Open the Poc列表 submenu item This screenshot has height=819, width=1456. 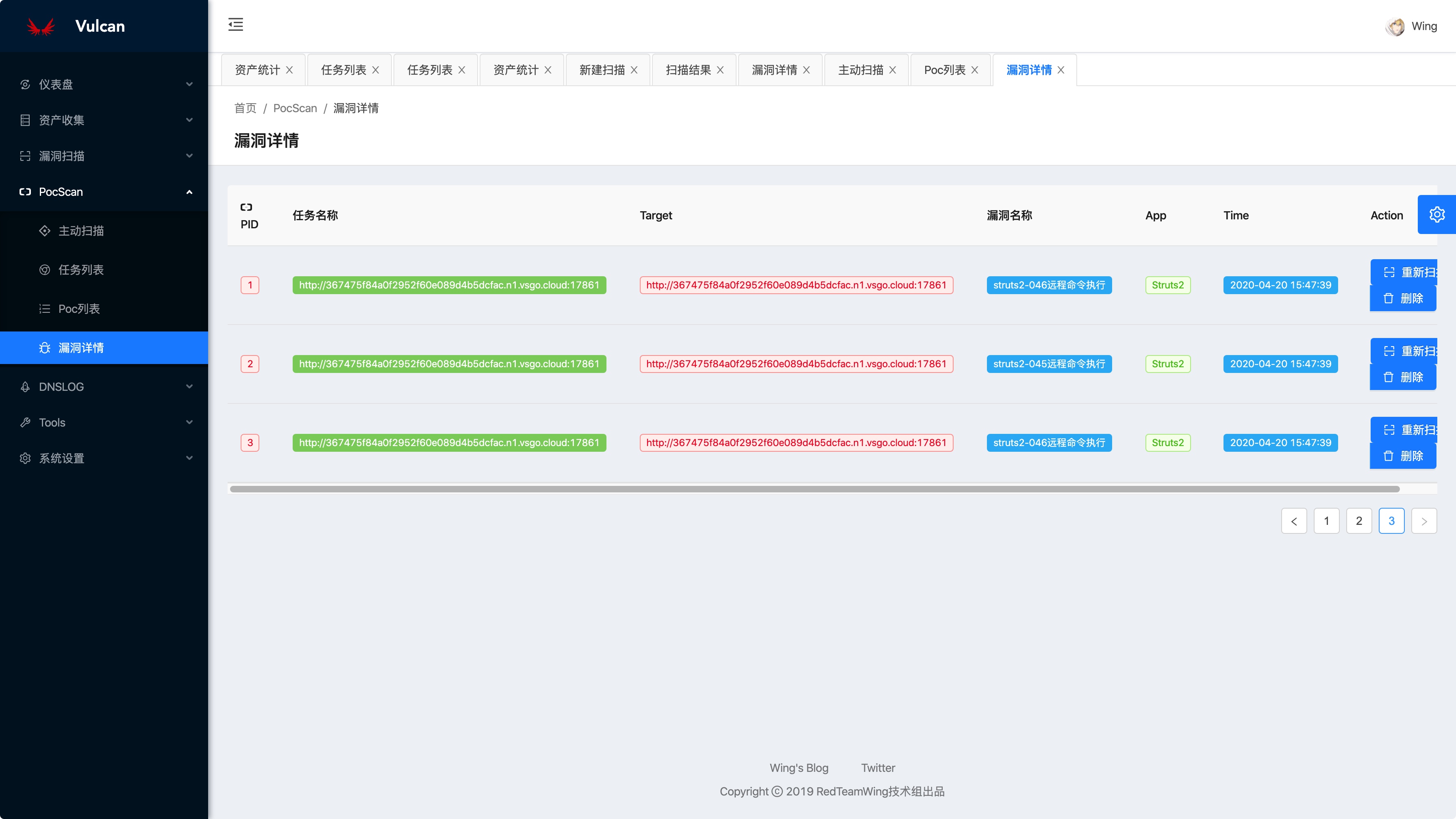(x=79, y=309)
